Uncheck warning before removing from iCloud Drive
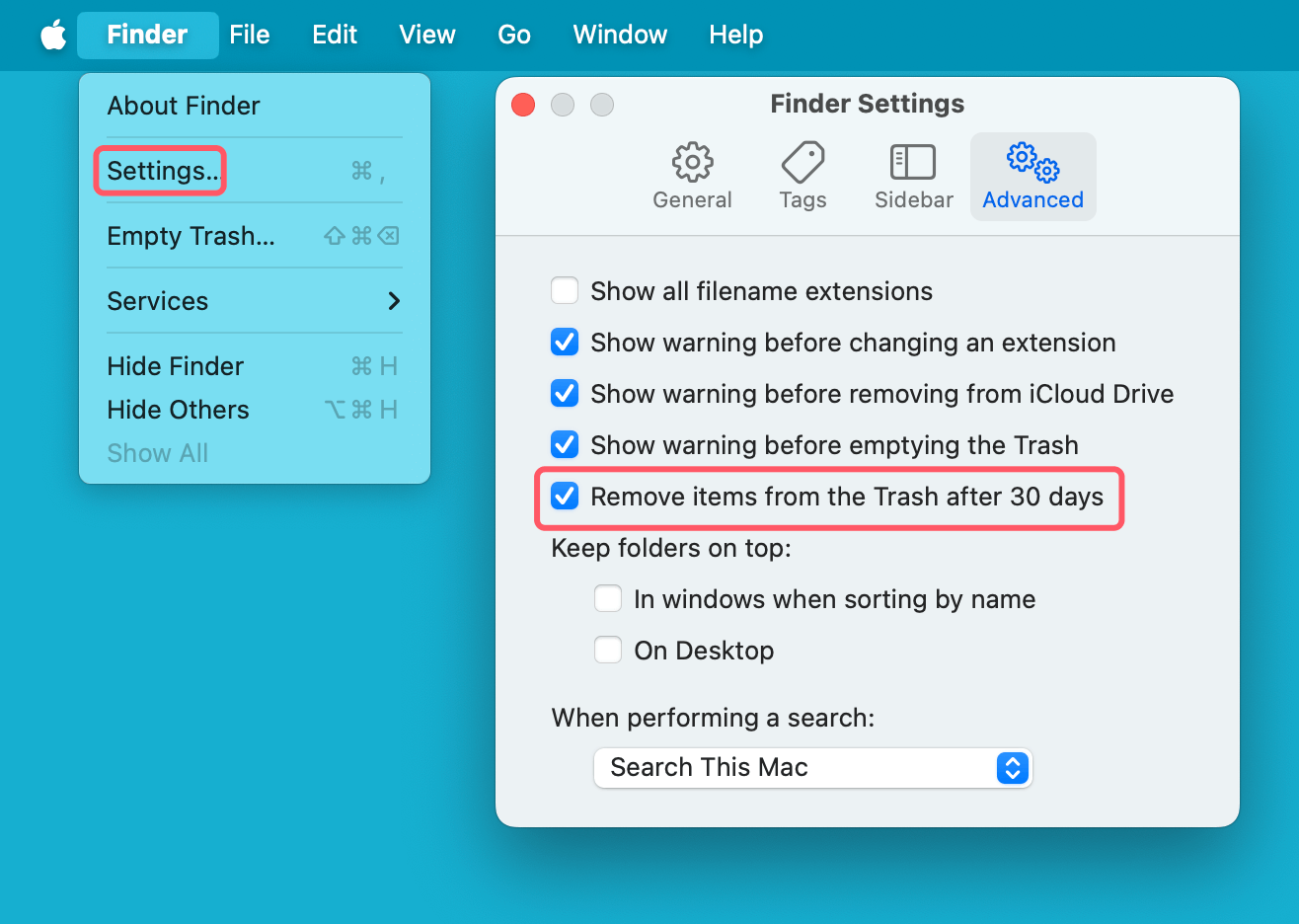Viewport: 1299px width, 924px height. [x=564, y=393]
